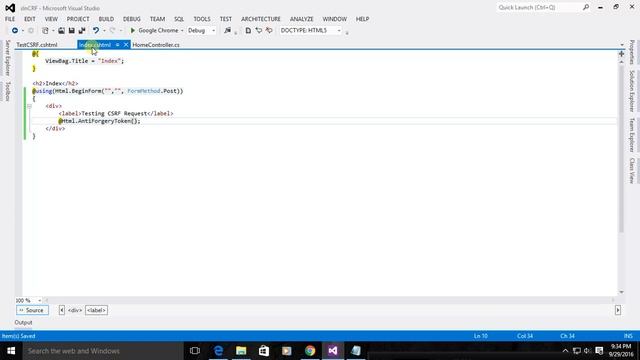The height and width of the screenshot is (360, 640).
Task: Select the label tag navigator breadcrumb
Action: [x=96, y=310]
